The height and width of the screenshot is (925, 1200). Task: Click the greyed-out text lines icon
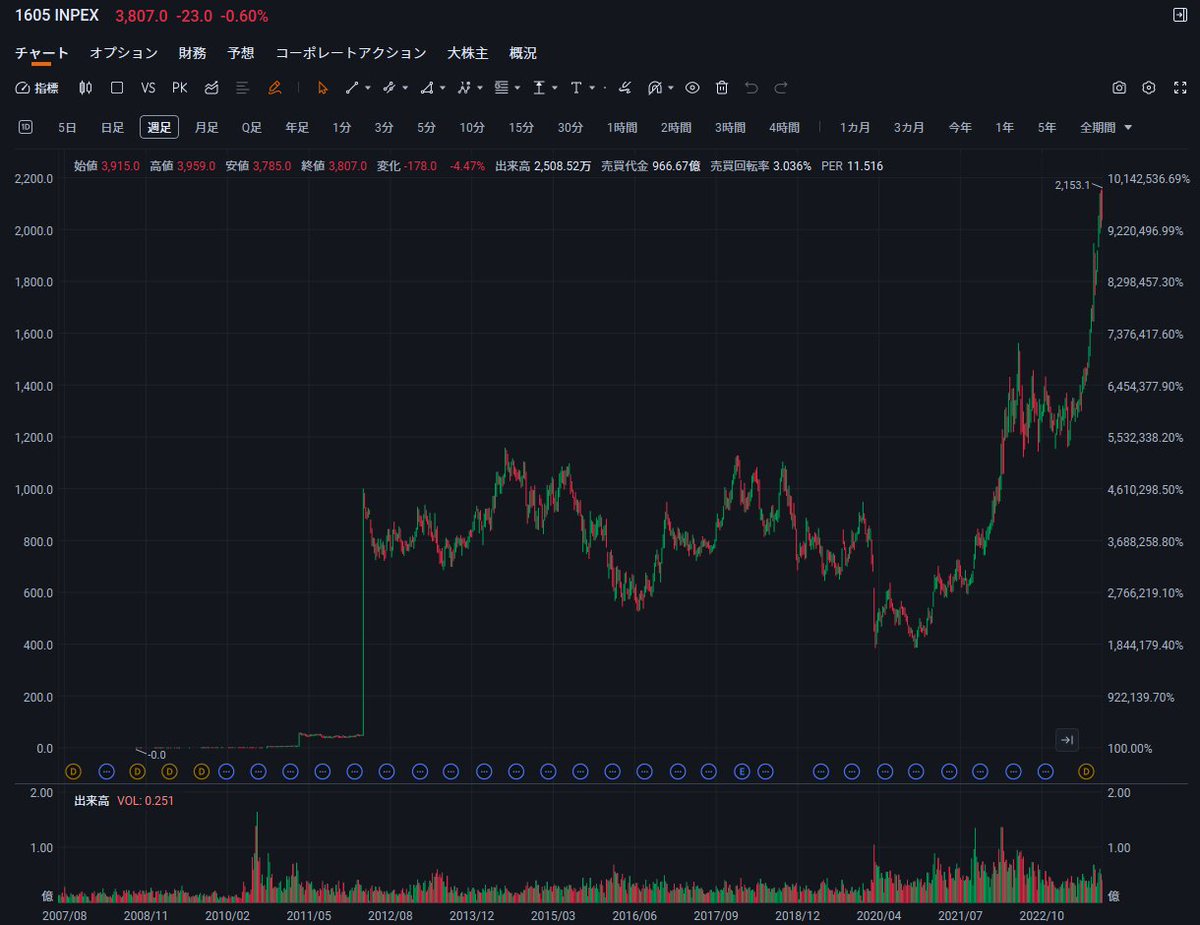pos(242,88)
